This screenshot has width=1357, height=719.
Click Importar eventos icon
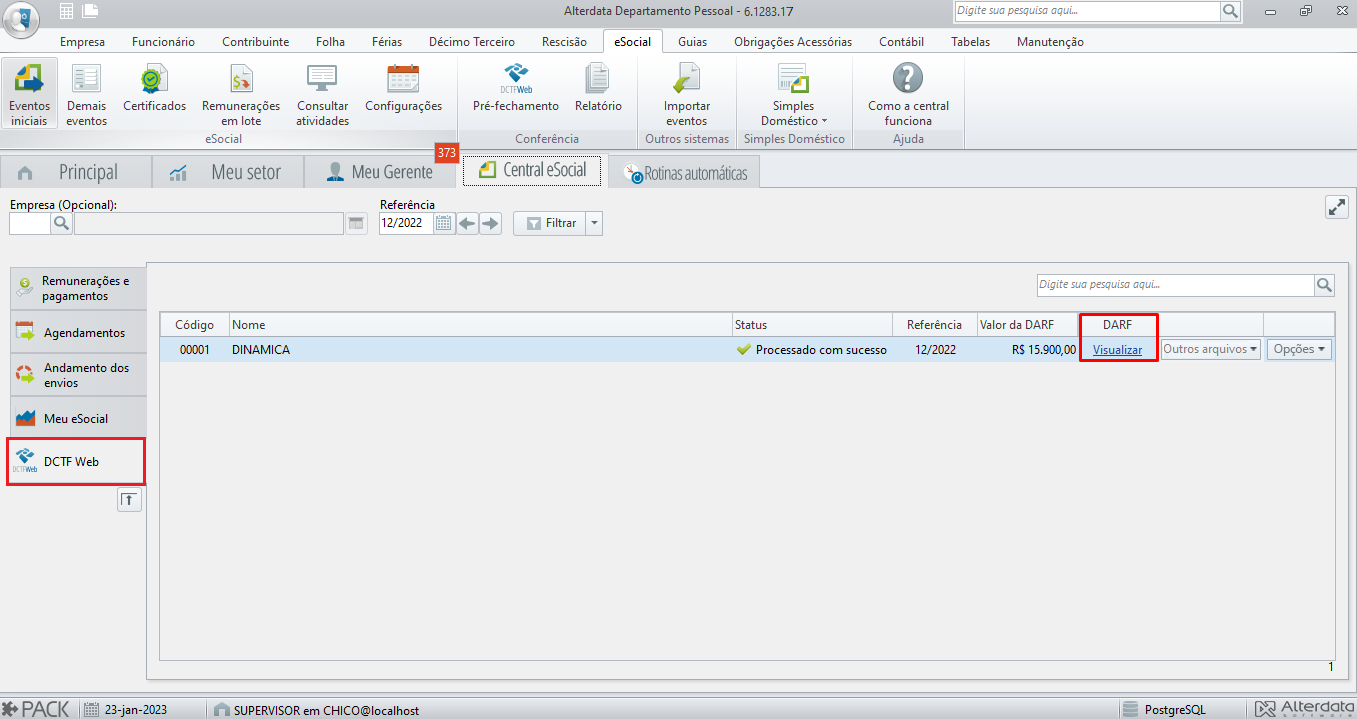686,93
